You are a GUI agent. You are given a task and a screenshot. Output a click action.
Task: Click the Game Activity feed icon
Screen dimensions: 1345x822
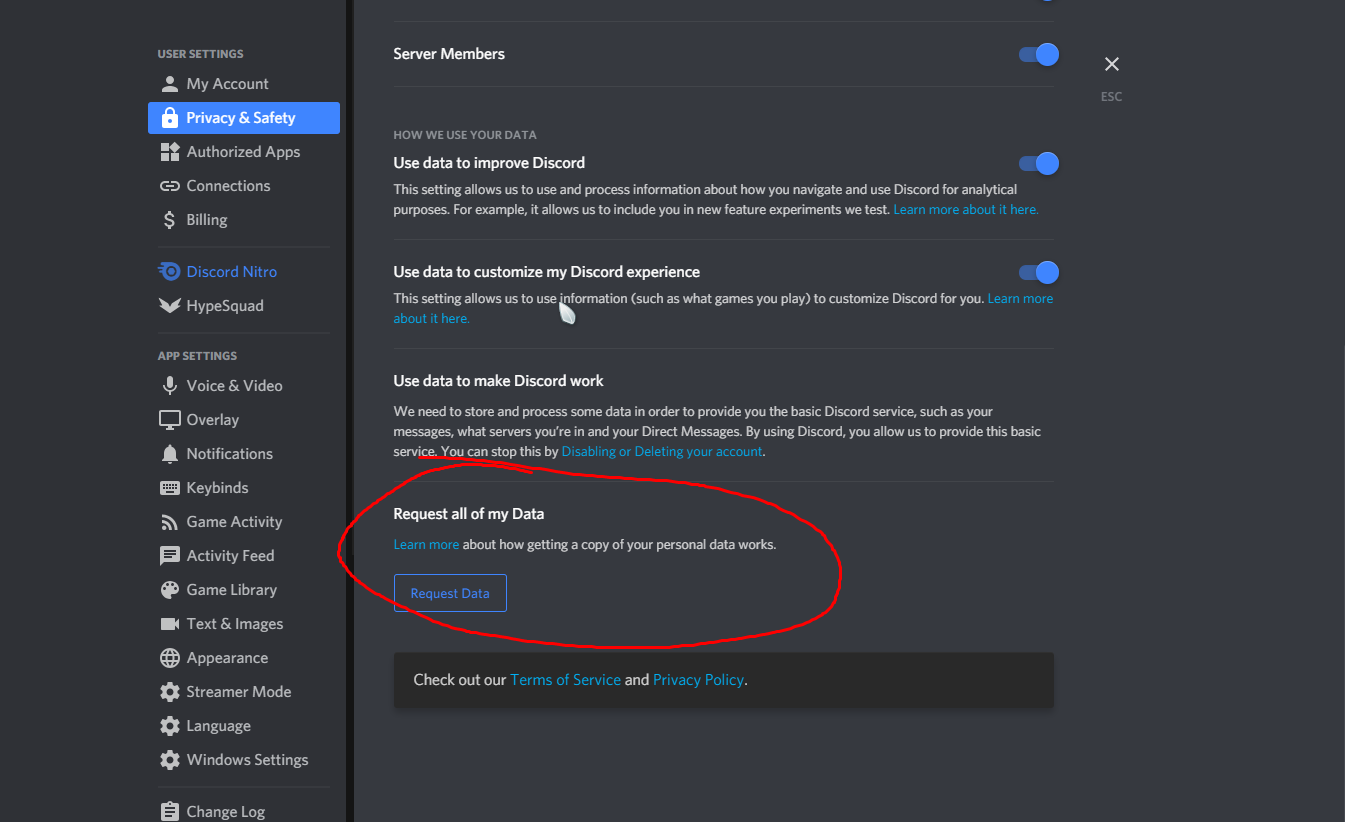point(170,522)
